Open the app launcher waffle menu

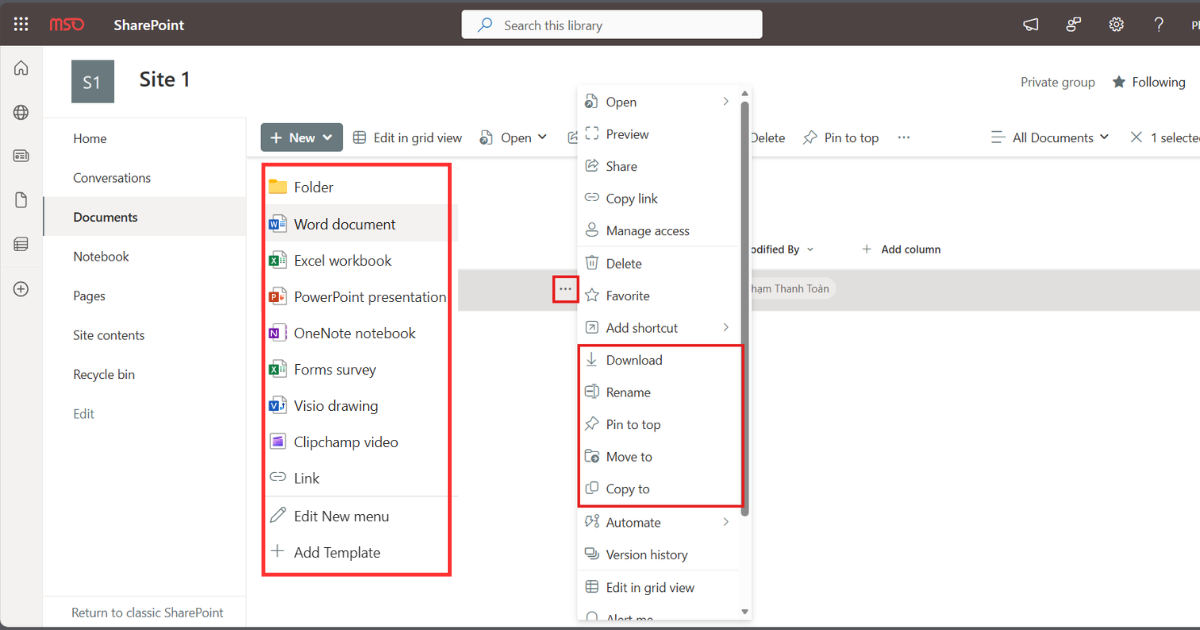coord(20,23)
